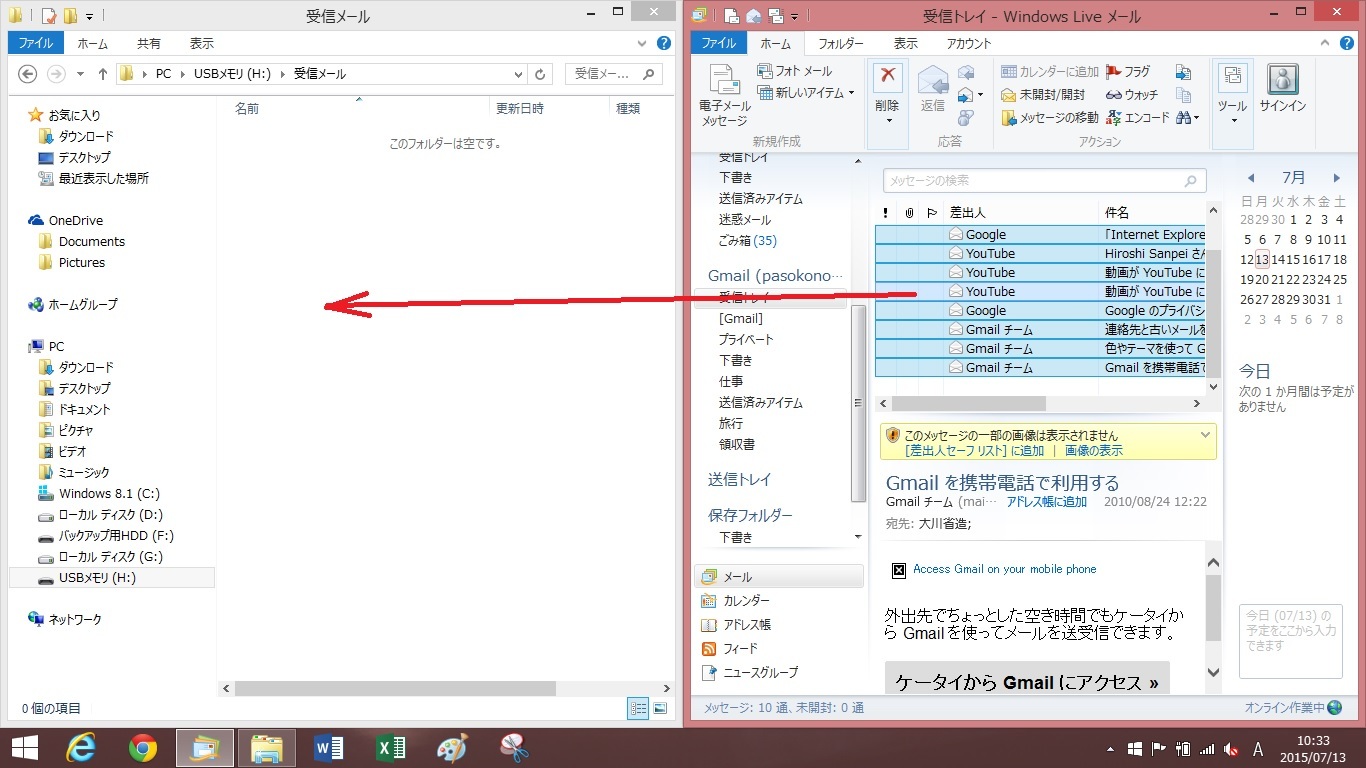The height and width of the screenshot is (768, 1366).
Task: Click the red X 削除 delete icon
Action: pos(887,78)
